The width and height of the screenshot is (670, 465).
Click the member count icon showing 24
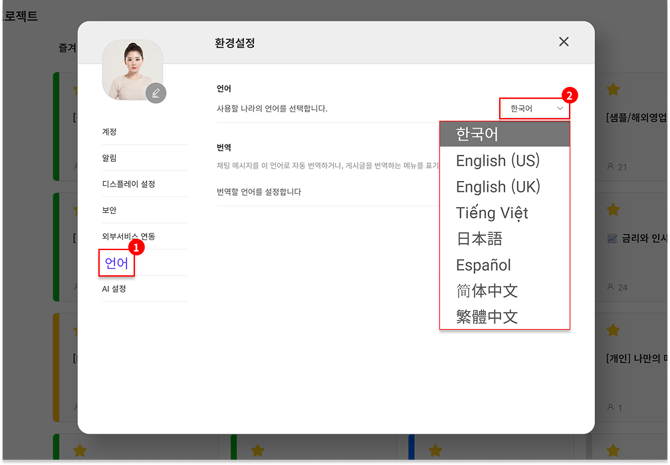click(611, 287)
